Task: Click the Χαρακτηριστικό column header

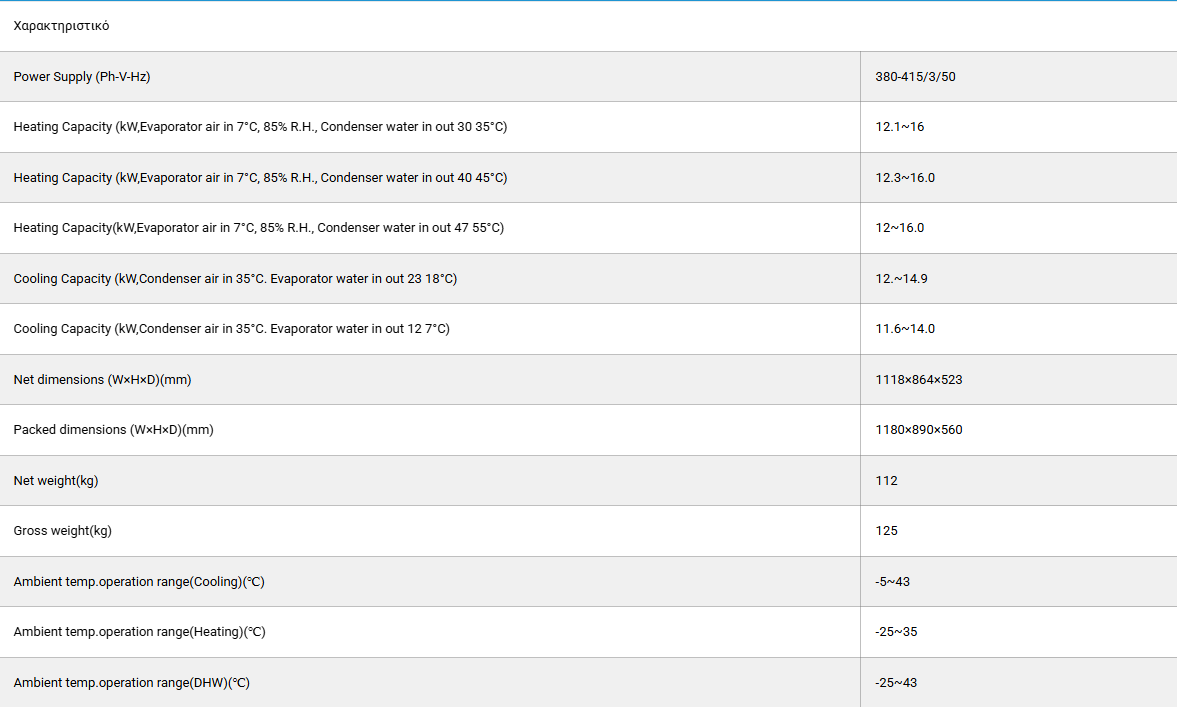Action: pos(62,26)
